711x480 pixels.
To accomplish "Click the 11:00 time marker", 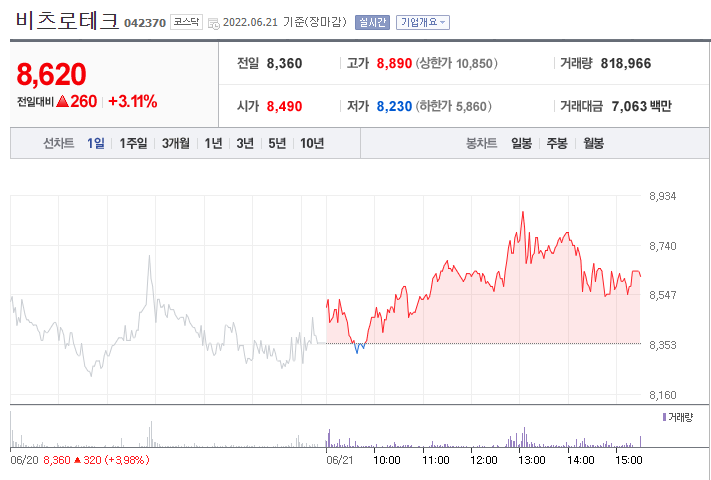I will pos(435,460).
